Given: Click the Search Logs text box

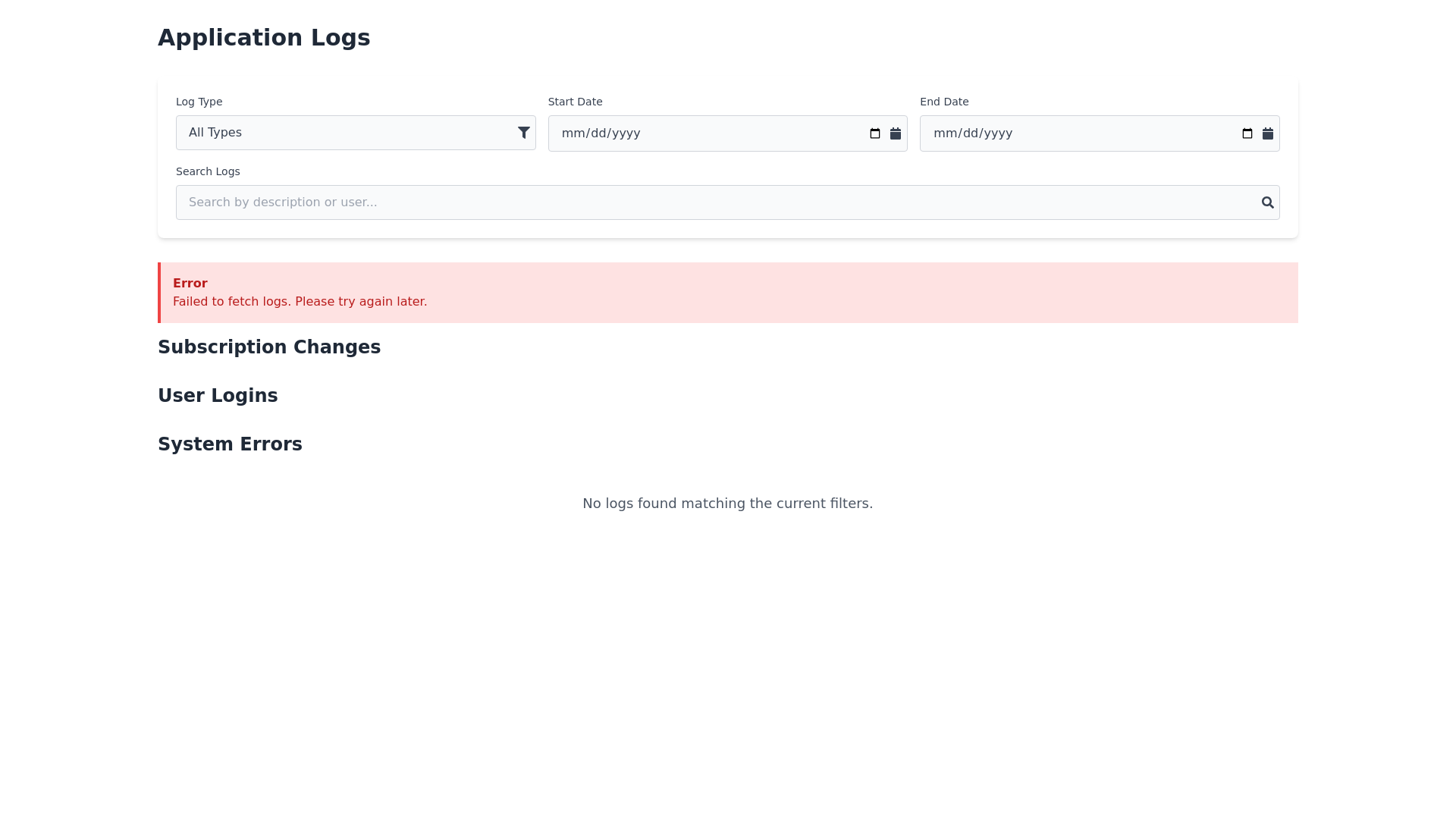Looking at the screenshot, I should tap(728, 202).
